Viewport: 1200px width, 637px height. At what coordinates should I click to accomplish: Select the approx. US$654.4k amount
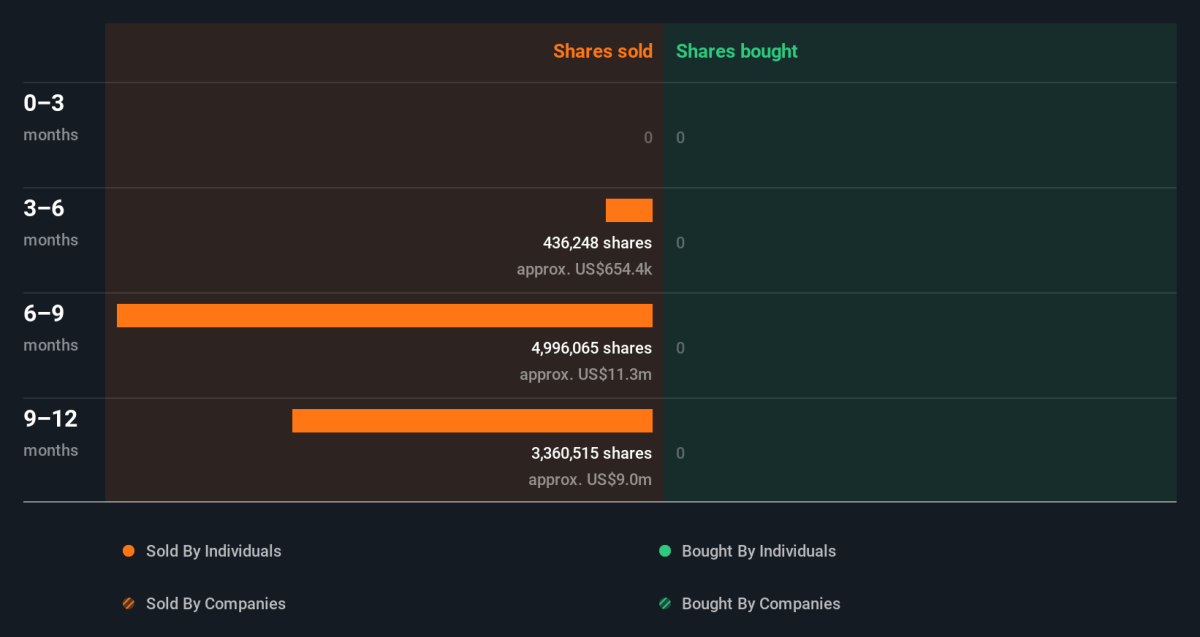click(584, 269)
